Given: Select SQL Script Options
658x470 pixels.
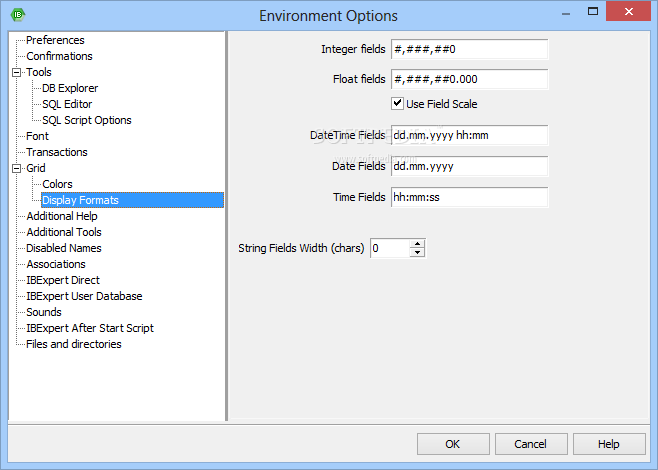Looking at the screenshot, I should click(x=87, y=120).
